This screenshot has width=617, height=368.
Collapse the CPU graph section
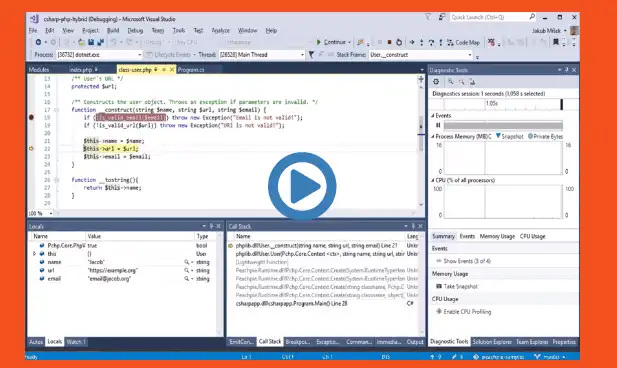coord(433,180)
